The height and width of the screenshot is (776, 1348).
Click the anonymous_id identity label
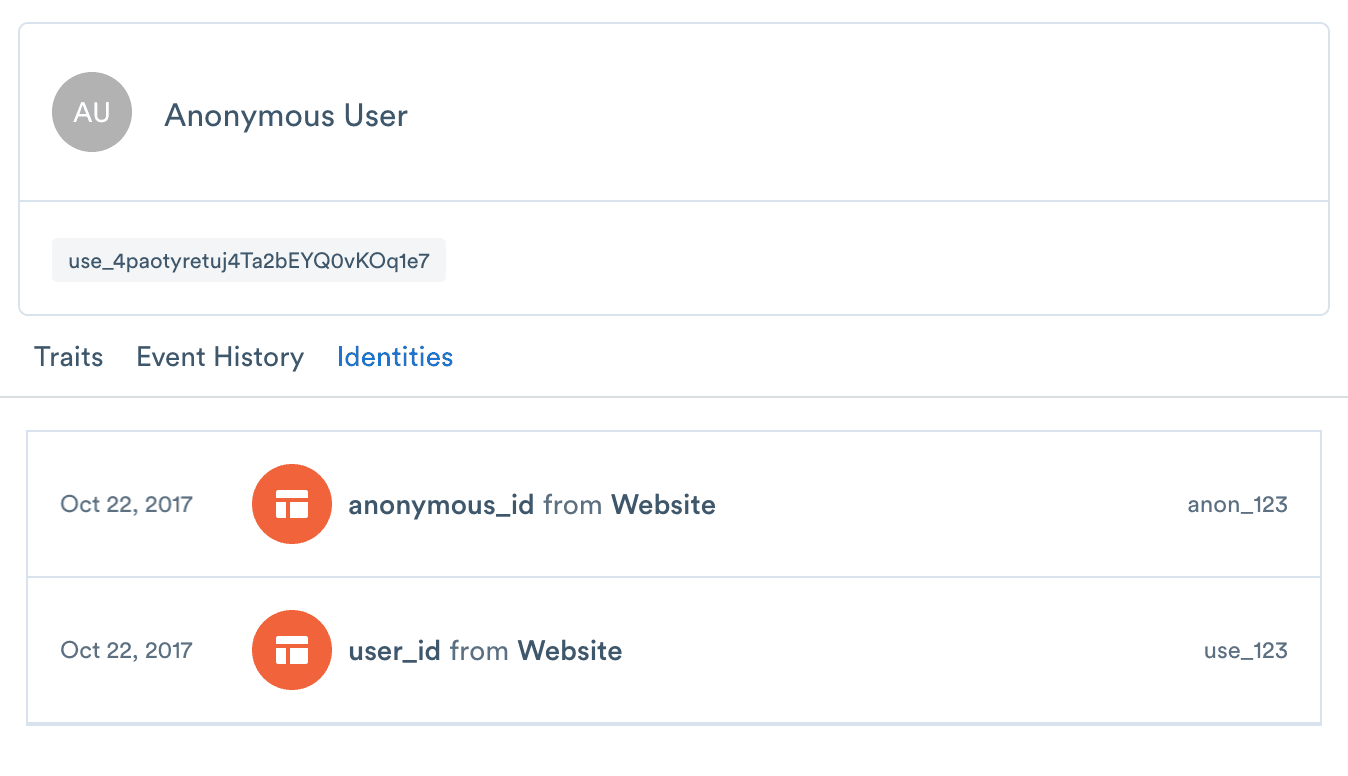click(x=441, y=504)
